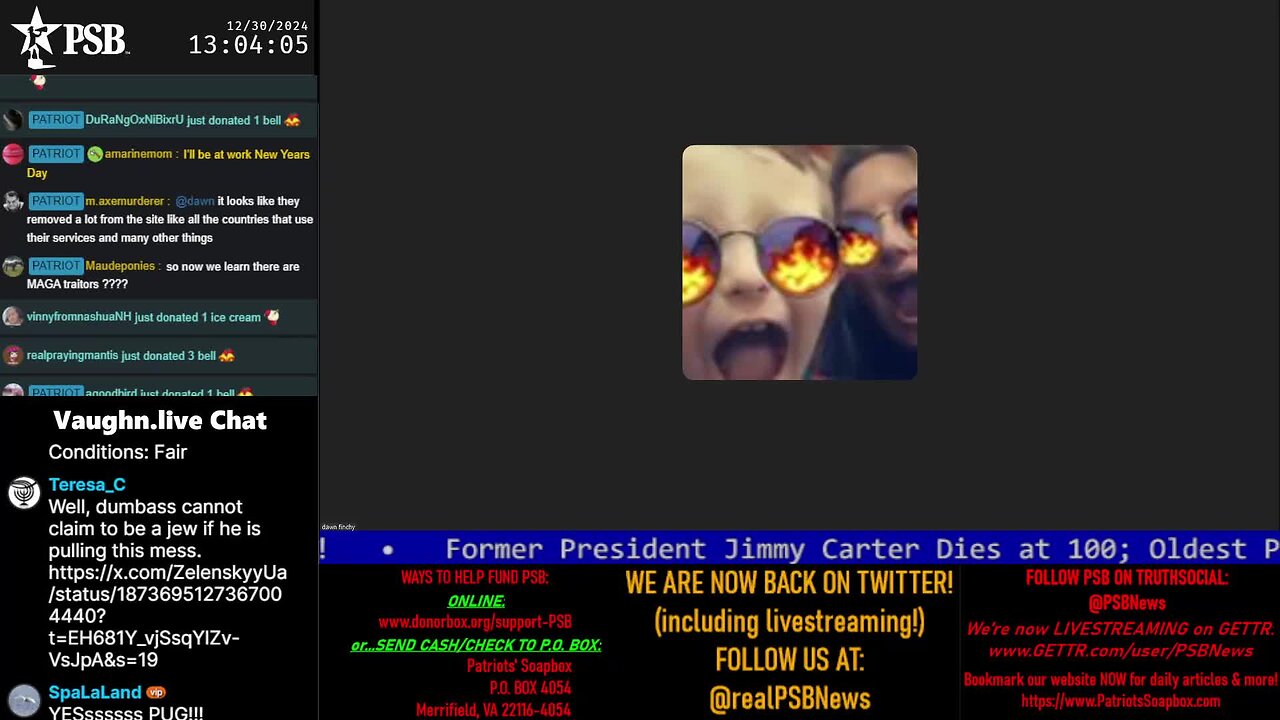The width and height of the screenshot is (1280, 720).
Task: Click 'We're now LIVESTREAMING on GETTR.' text
Action: click(1120, 629)
